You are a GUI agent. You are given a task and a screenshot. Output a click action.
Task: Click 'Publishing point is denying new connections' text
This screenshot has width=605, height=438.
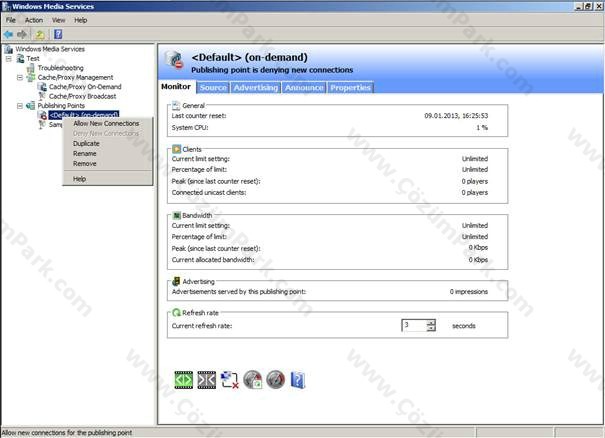272,70
